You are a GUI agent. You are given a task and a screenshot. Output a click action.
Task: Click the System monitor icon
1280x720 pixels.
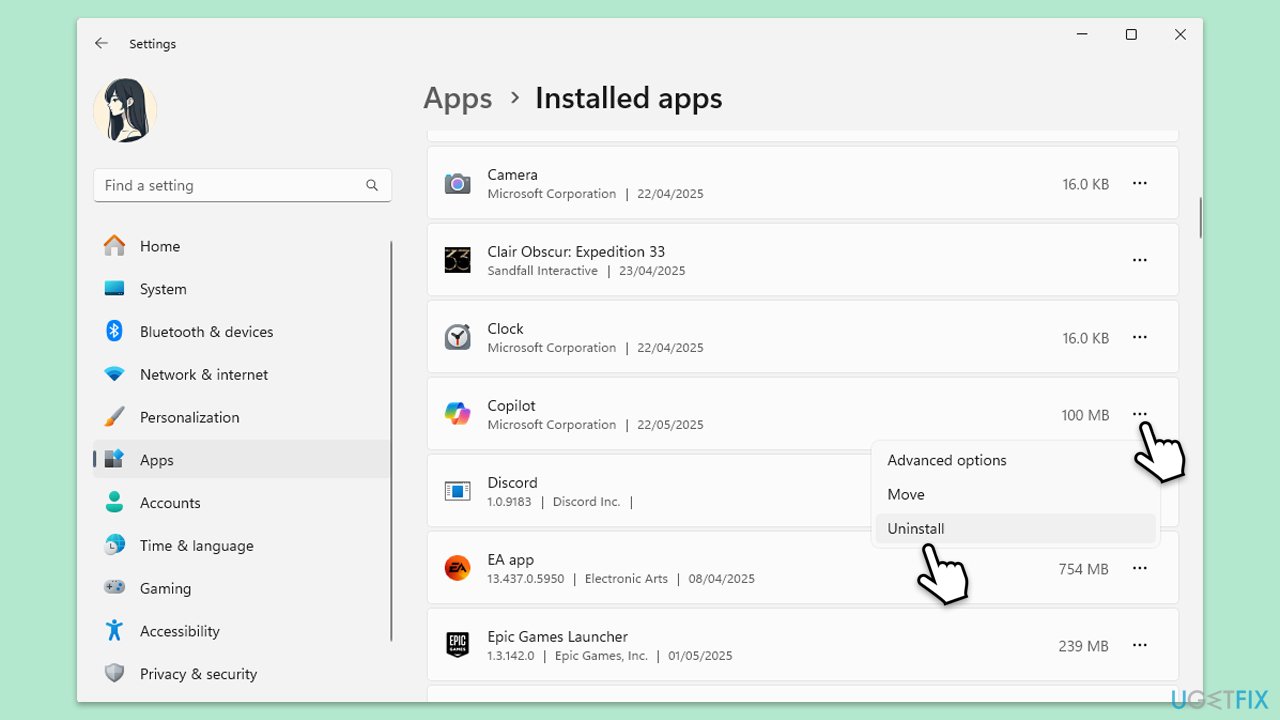(x=115, y=289)
